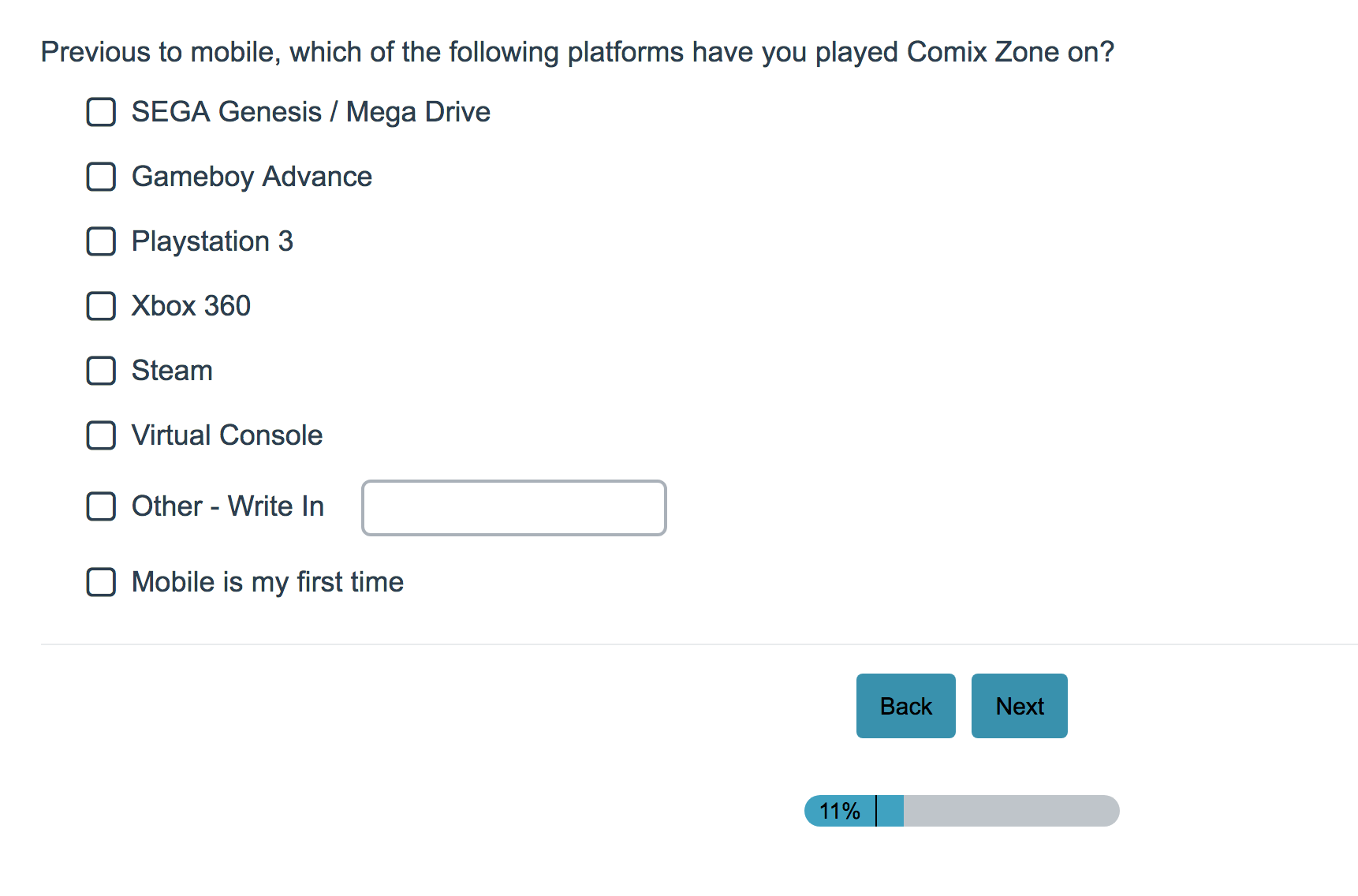
Task: Click the "Mobile is my first time" label text
Action: (x=267, y=582)
